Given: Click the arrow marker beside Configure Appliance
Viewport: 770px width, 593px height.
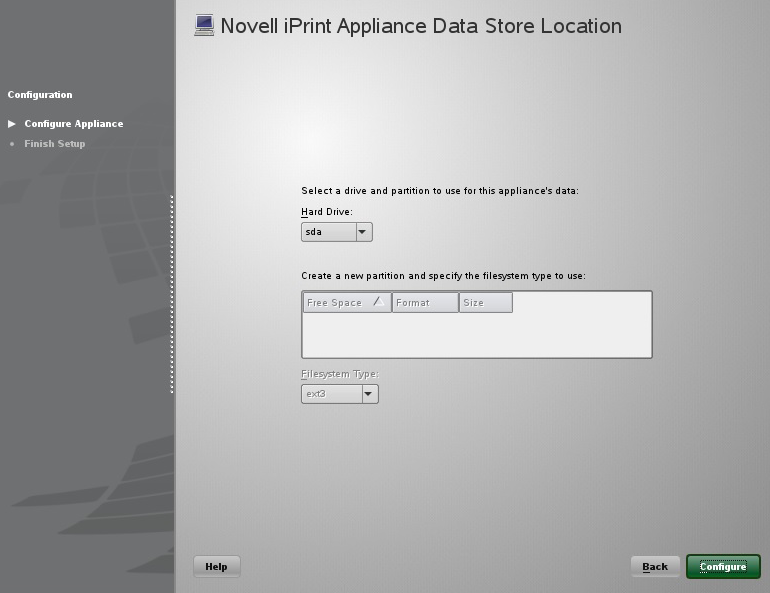Looking at the screenshot, I should [12, 124].
